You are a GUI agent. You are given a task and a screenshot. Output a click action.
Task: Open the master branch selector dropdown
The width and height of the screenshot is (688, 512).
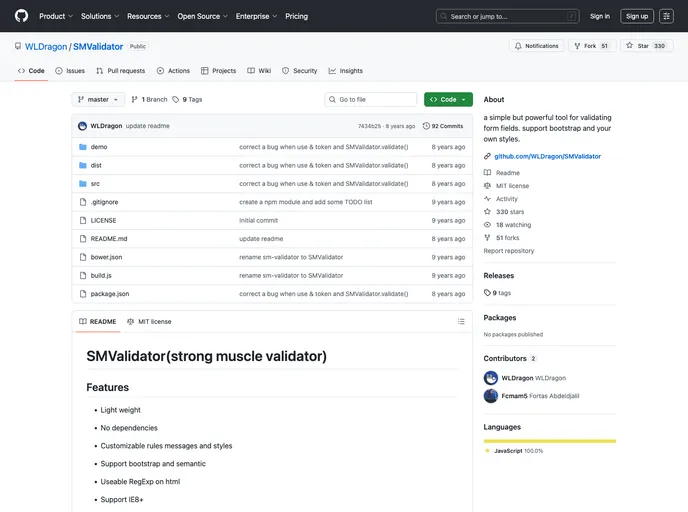coord(98,100)
